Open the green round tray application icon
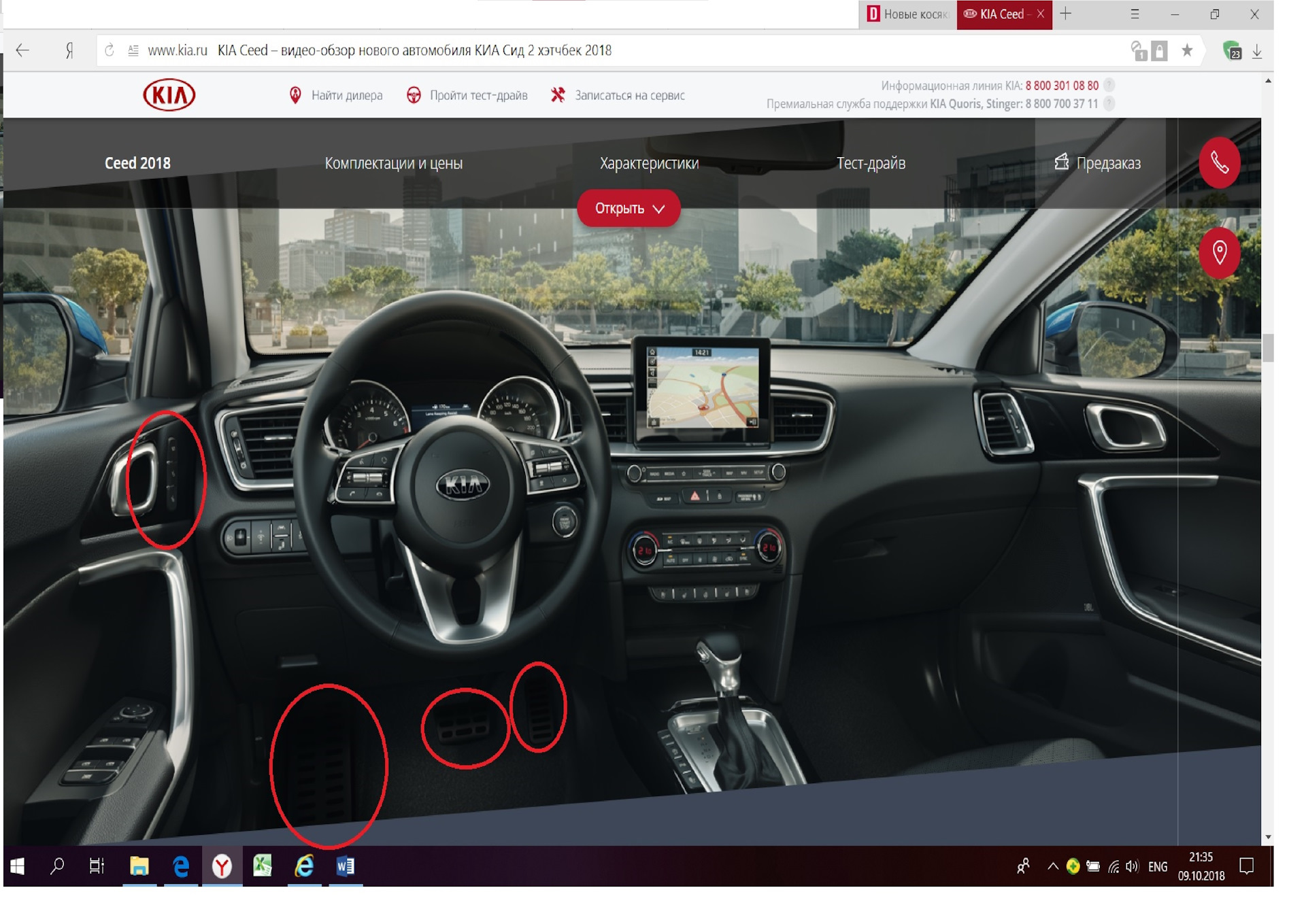Viewport: 1306px width, 924px height. click(1073, 866)
